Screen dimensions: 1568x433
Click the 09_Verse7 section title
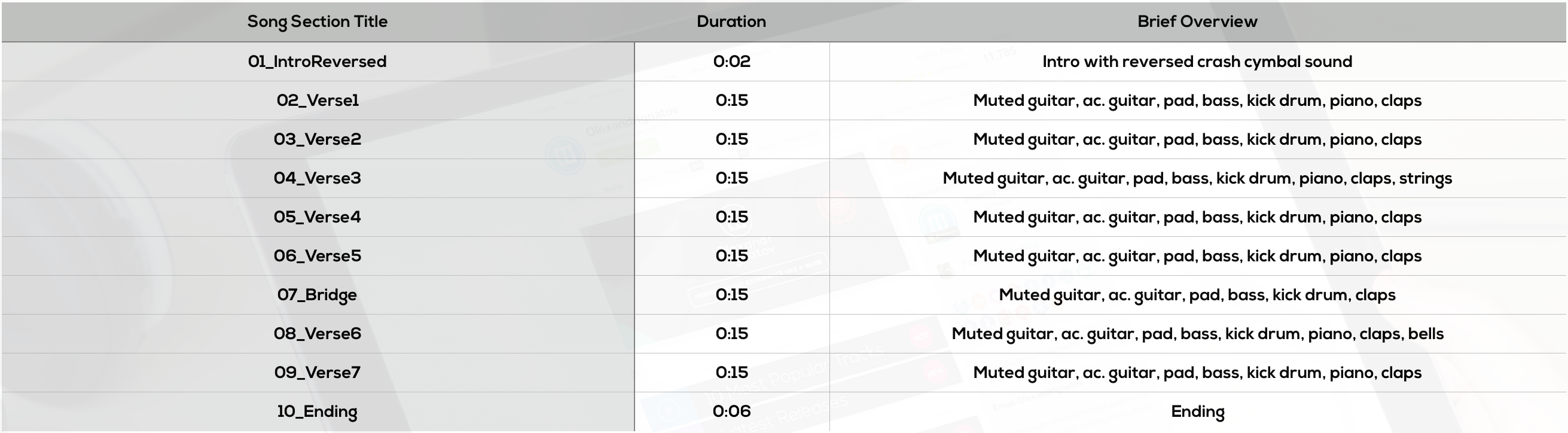(x=317, y=373)
